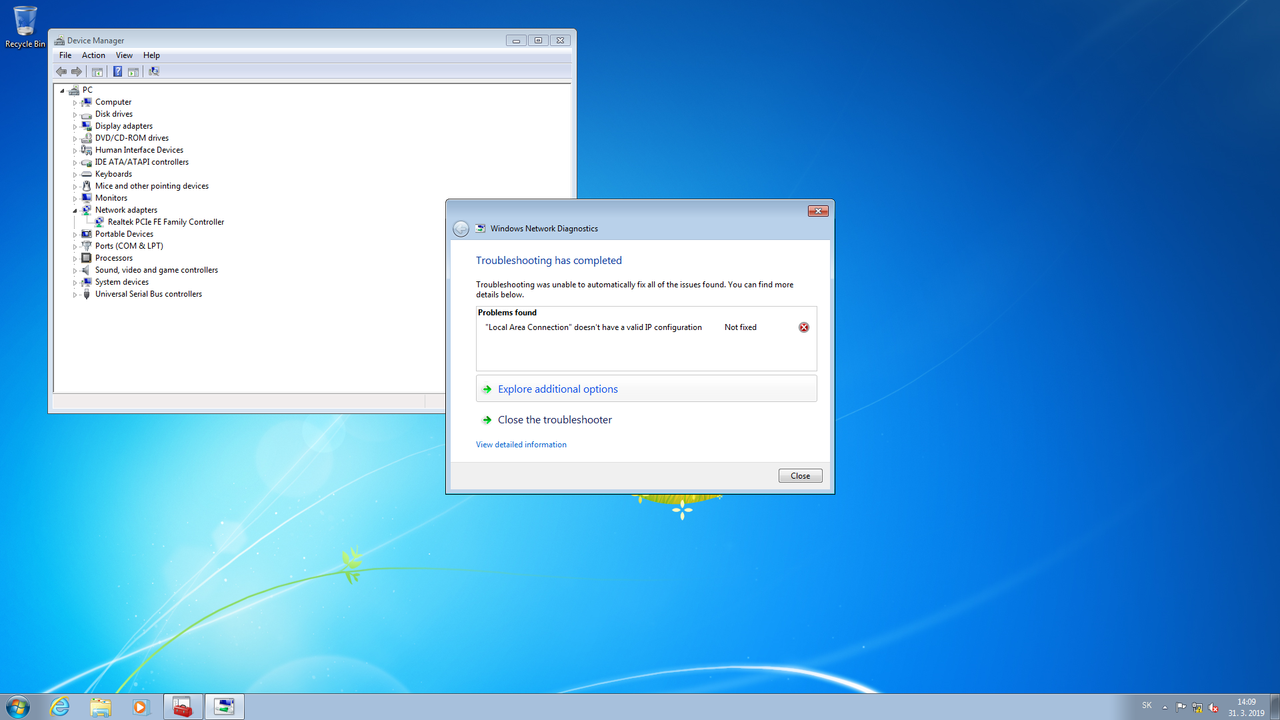1280x720 pixels.
Task: Open View detailed information link
Action: click(521, 445)
